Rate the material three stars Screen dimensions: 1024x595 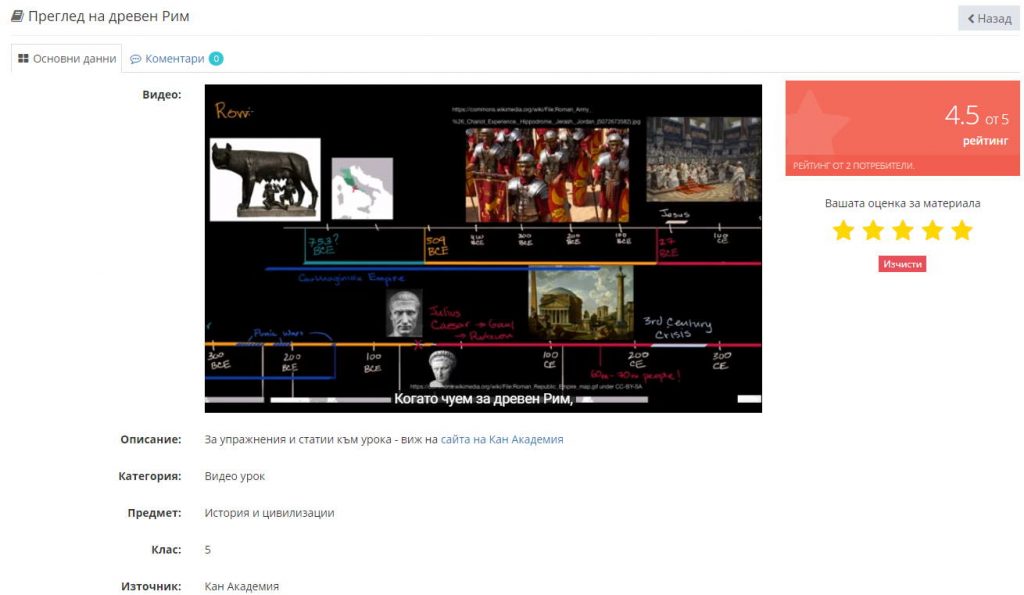903,231
